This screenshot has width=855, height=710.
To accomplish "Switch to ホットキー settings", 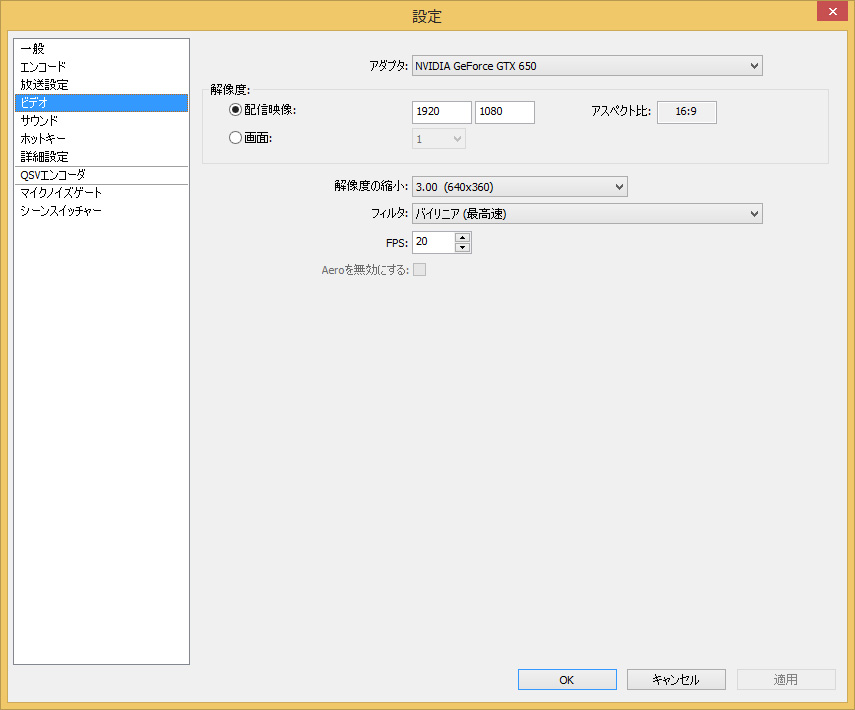I will point(101,139).
